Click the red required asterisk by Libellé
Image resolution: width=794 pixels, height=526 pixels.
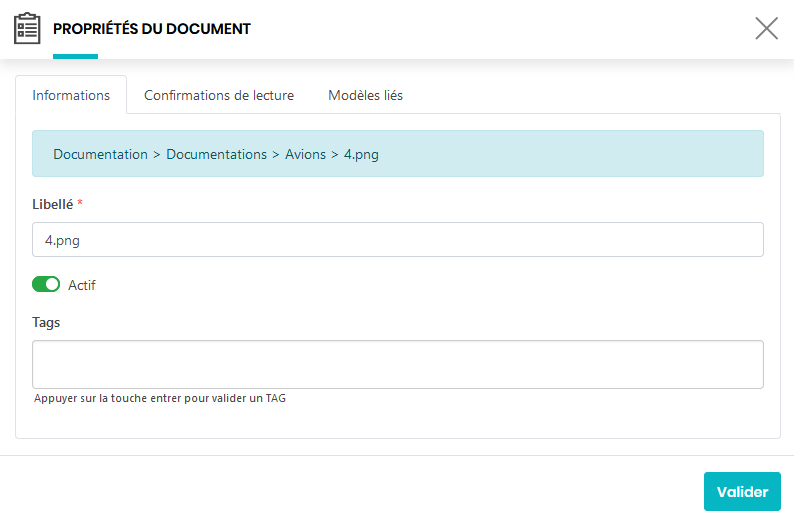(80, 204)
